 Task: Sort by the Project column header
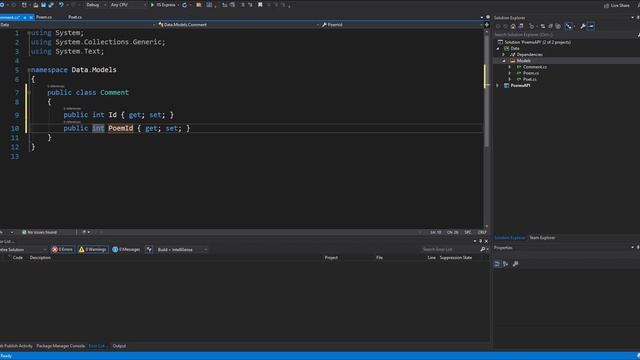click(331, 258)
